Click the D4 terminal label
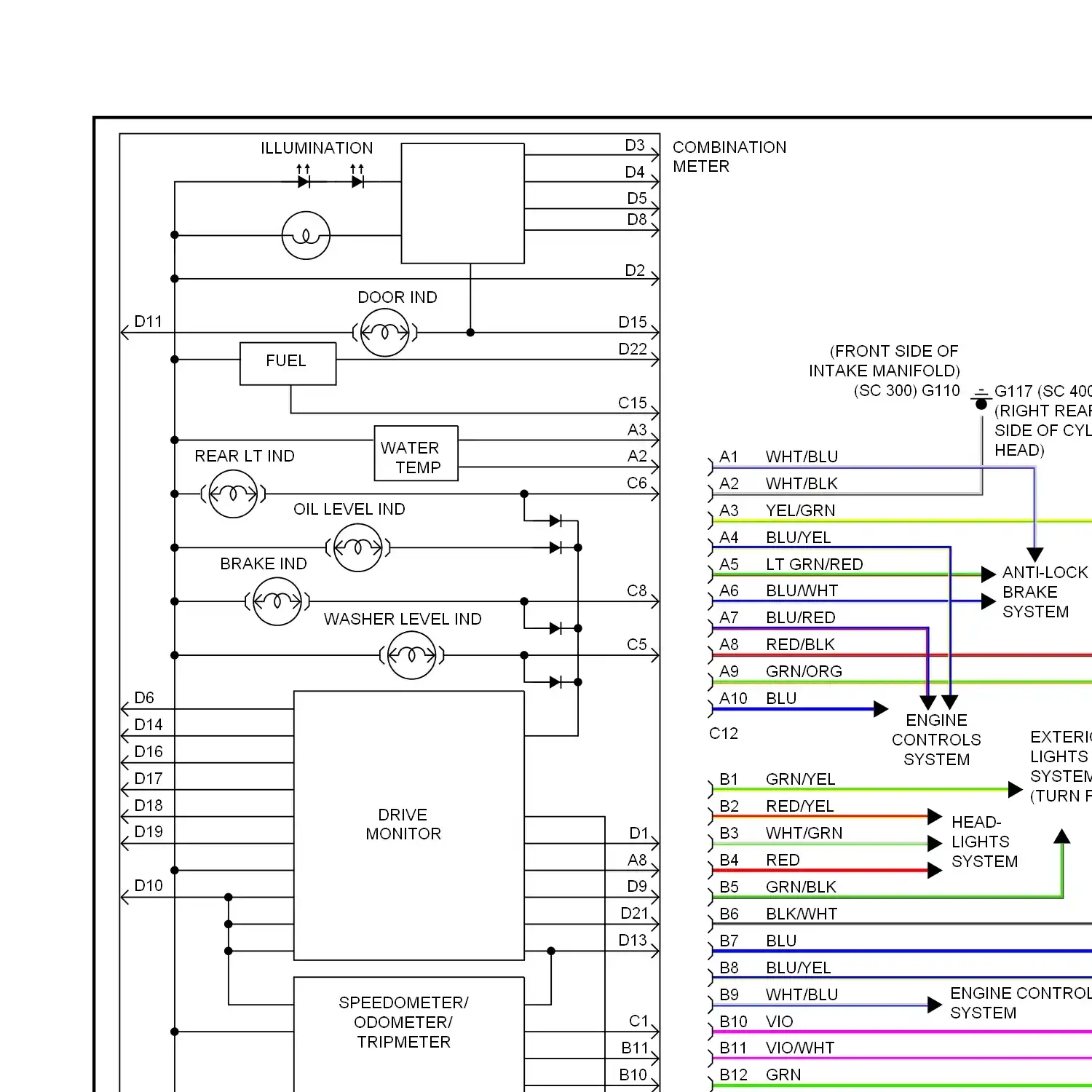The width and height of the screenshot is (1092, 1092). point(635,173)
